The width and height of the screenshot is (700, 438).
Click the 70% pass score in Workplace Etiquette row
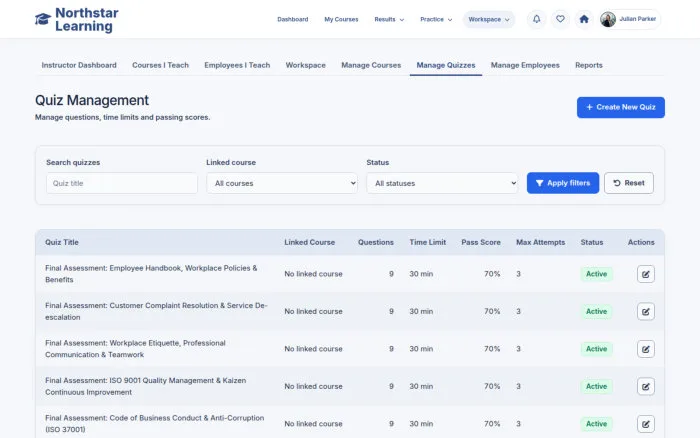(492, 349)
